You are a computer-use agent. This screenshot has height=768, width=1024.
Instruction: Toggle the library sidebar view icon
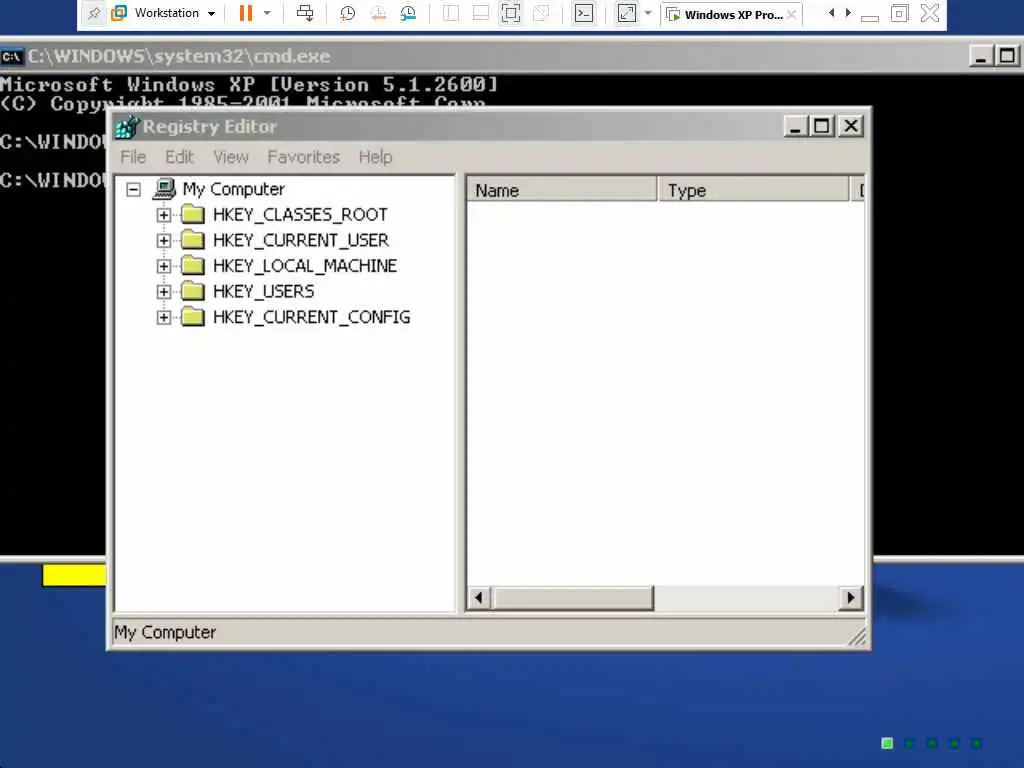click(451, 13)
